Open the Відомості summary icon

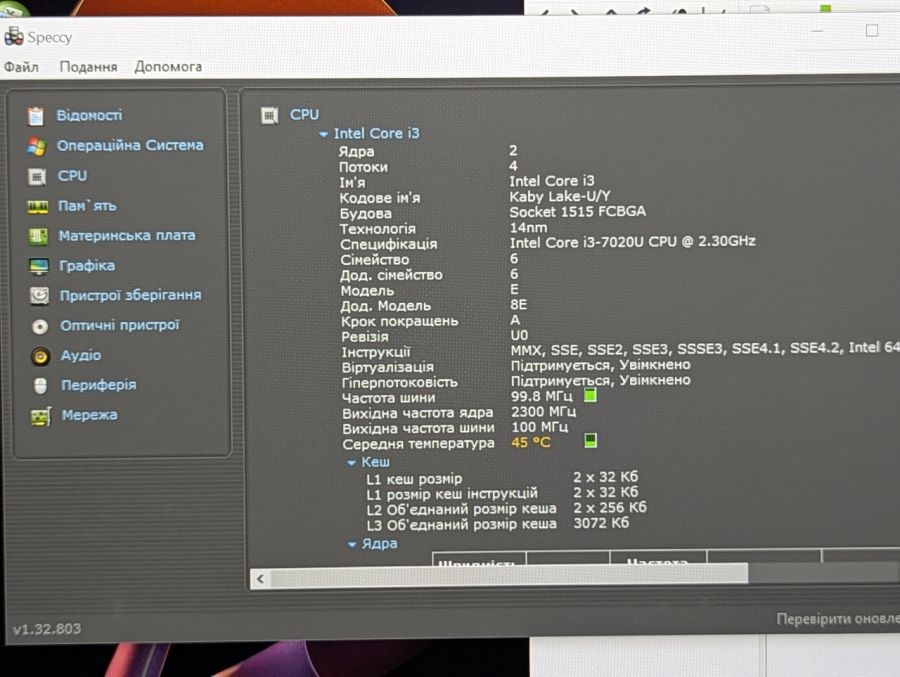pyautogui.click(x=36, y=116)
